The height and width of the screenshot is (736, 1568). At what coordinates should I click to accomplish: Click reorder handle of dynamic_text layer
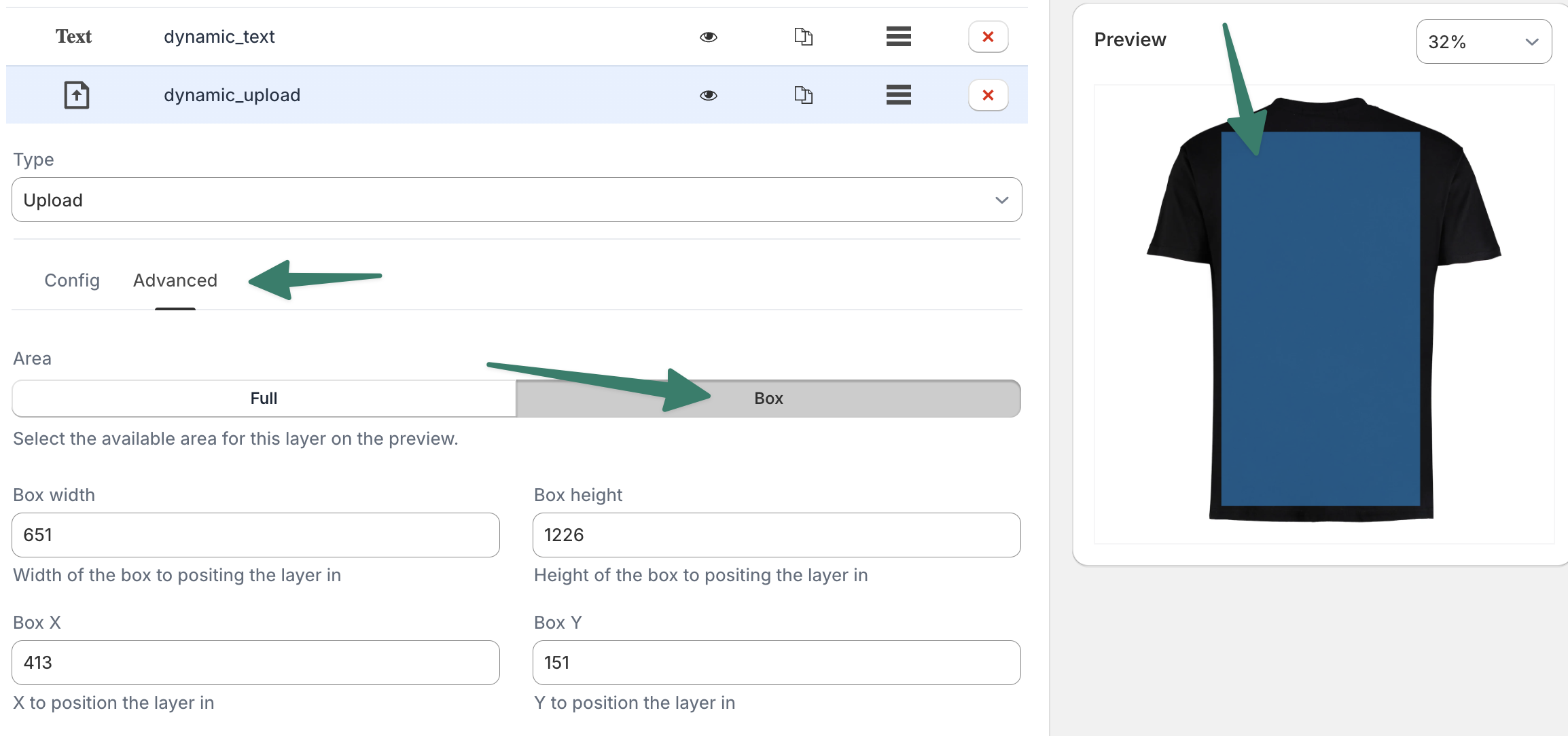[x=898, y=37]
